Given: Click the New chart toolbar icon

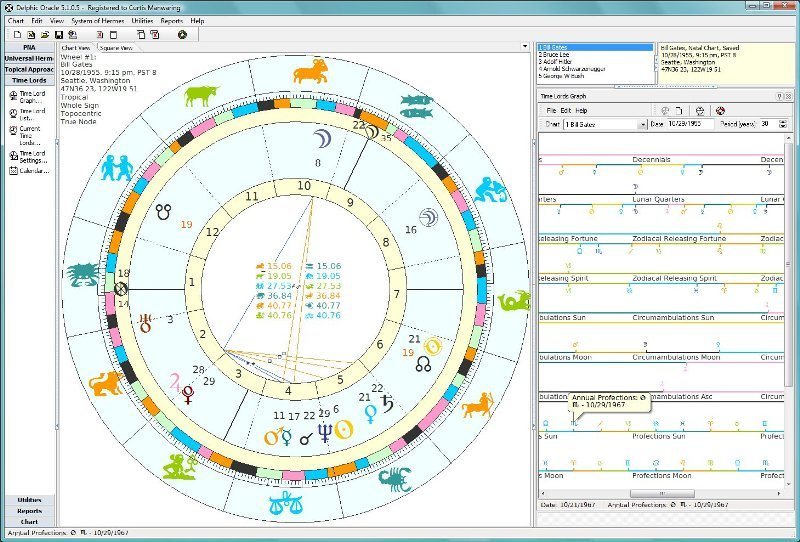Looking at the screenshot, I should tap(18, 34).
